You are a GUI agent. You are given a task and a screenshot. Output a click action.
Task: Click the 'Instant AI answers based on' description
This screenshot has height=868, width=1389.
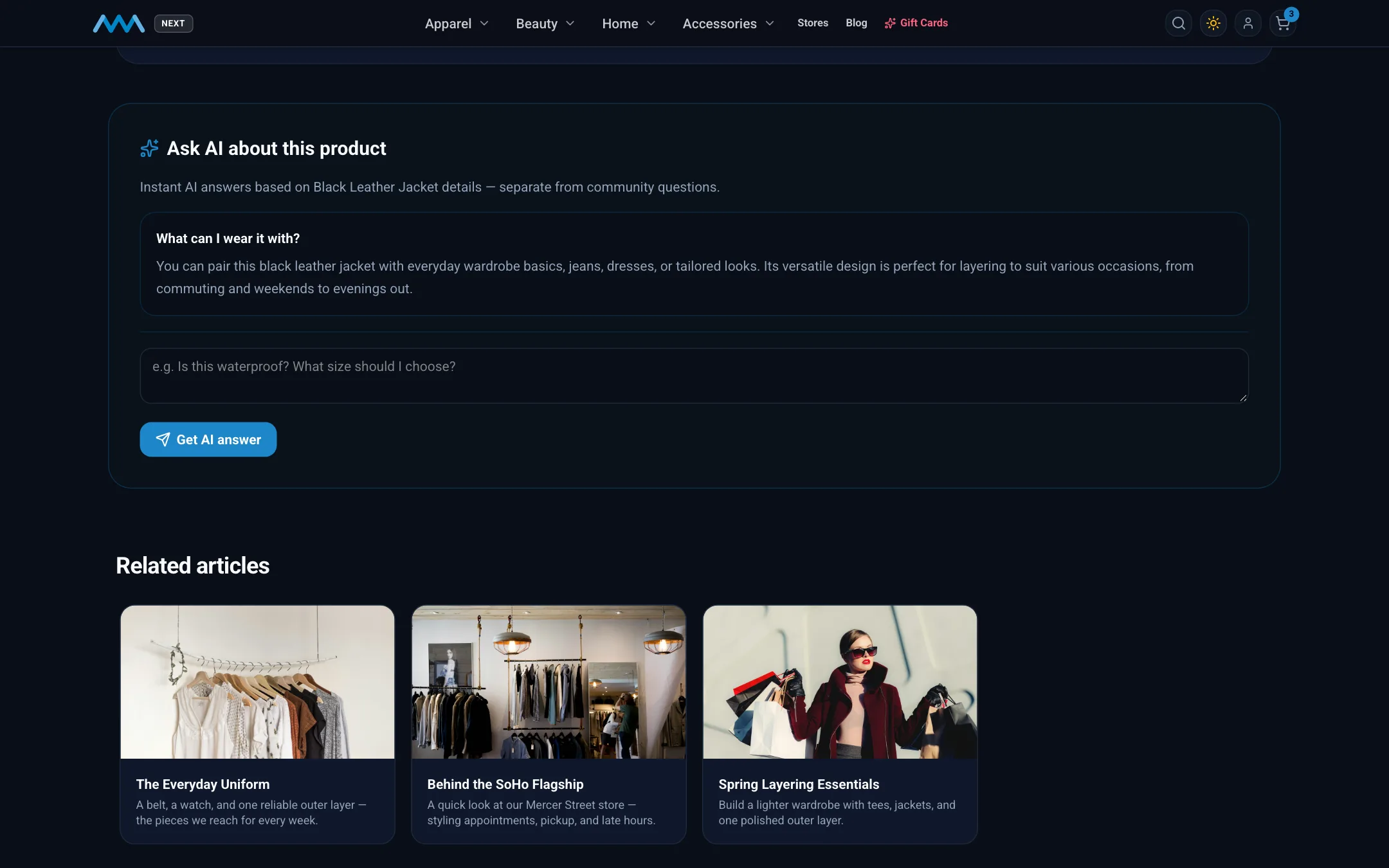tap(430, 187)
